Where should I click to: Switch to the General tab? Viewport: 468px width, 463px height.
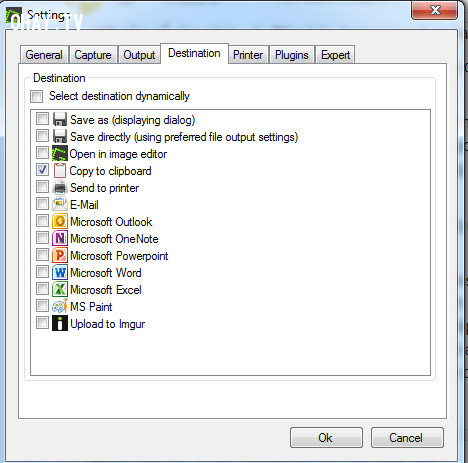[44, 55]
